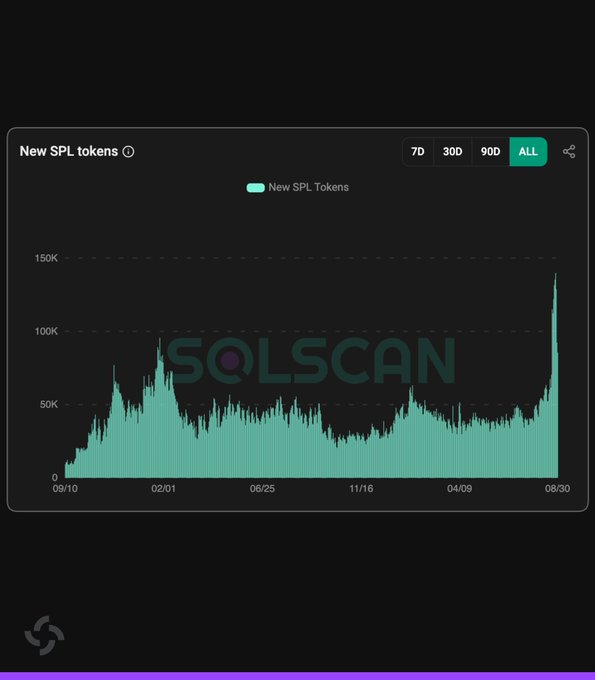The height and width of the screenshot is (680, 595).
Task: Click the info icon beside New SPL tokens
Action: [128, 151]
